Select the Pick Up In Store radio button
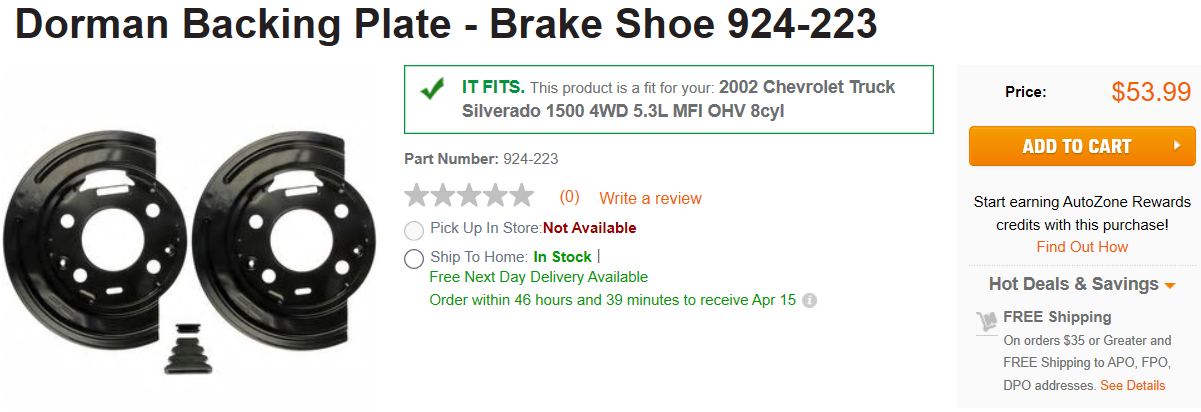This screenshot has width=1201, height=412. pos(414,229)
